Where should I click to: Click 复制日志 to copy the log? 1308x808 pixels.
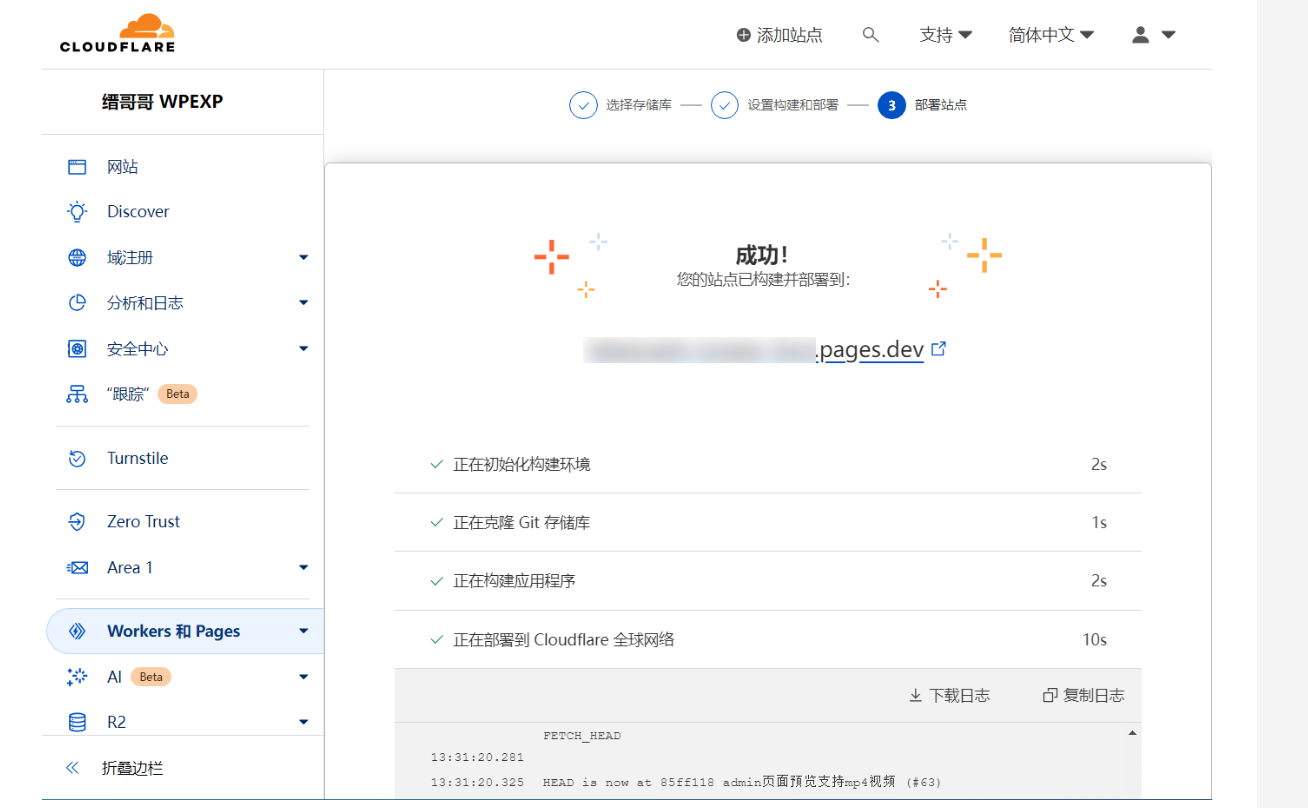click(1083, 695)
